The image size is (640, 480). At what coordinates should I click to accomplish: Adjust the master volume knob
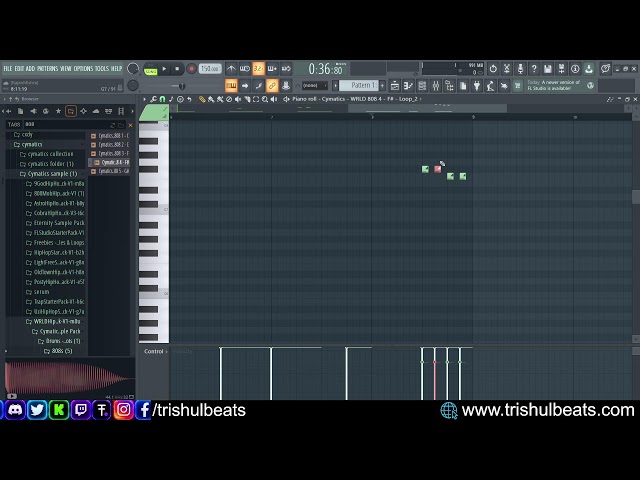pyautogui.click(x=133, y=69)
